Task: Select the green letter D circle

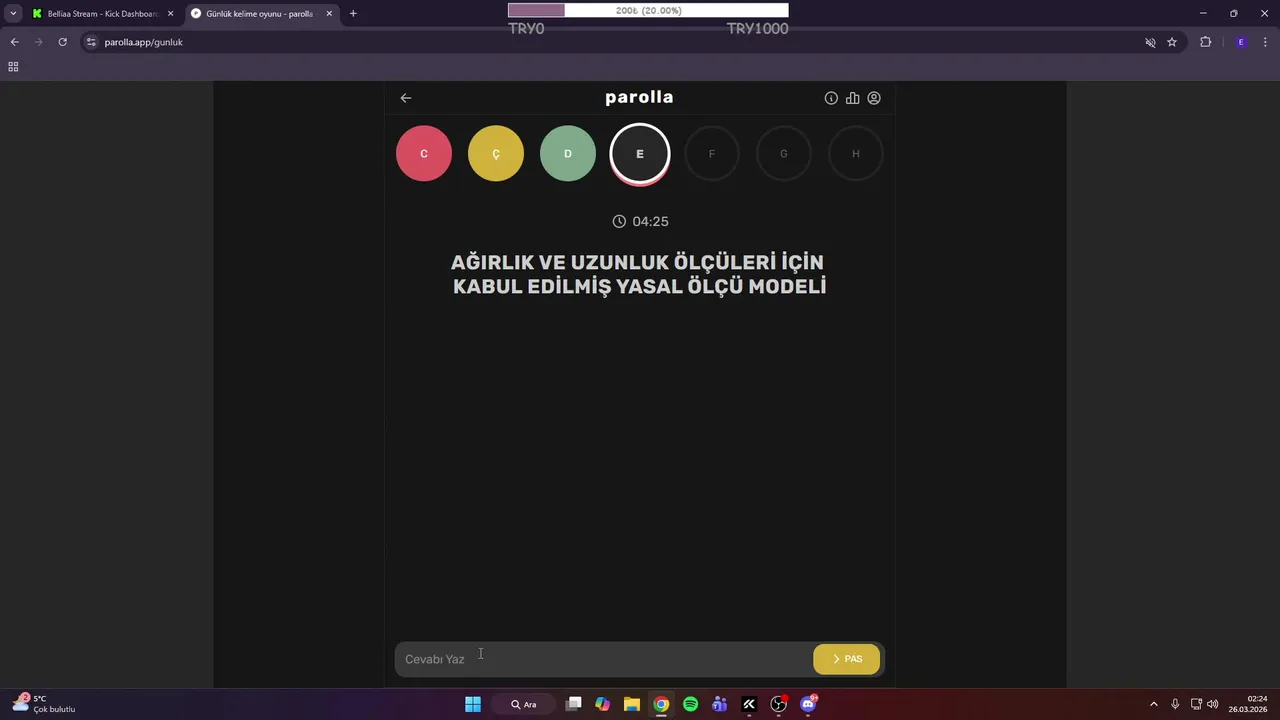Action: coord(568,154)
